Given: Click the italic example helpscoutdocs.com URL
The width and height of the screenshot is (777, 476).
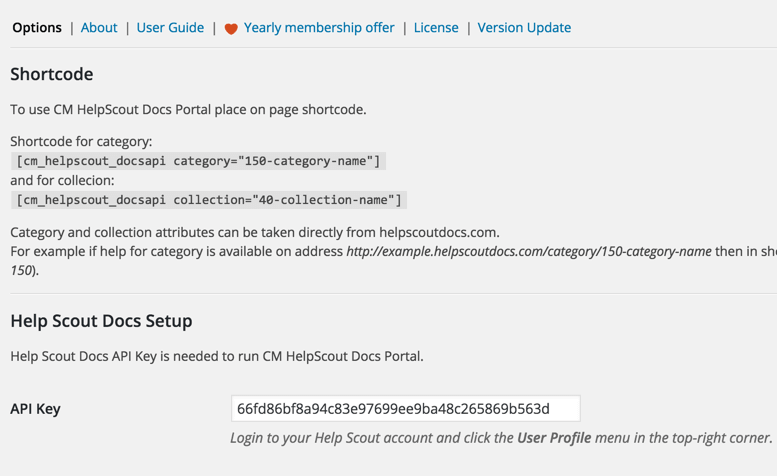Looking at the screenshot, I should 529,251.
